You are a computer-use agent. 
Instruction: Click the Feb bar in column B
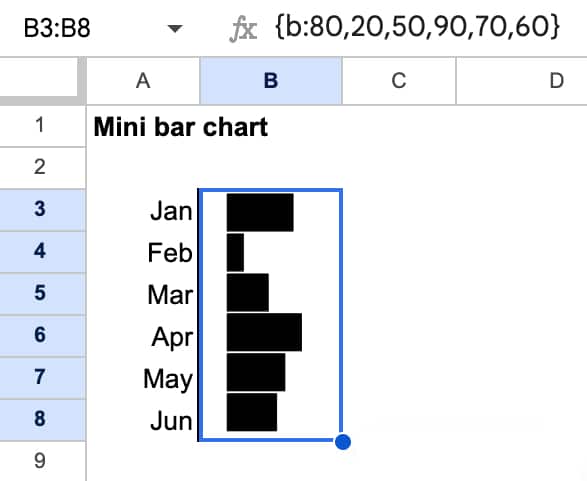pos(235,253)
